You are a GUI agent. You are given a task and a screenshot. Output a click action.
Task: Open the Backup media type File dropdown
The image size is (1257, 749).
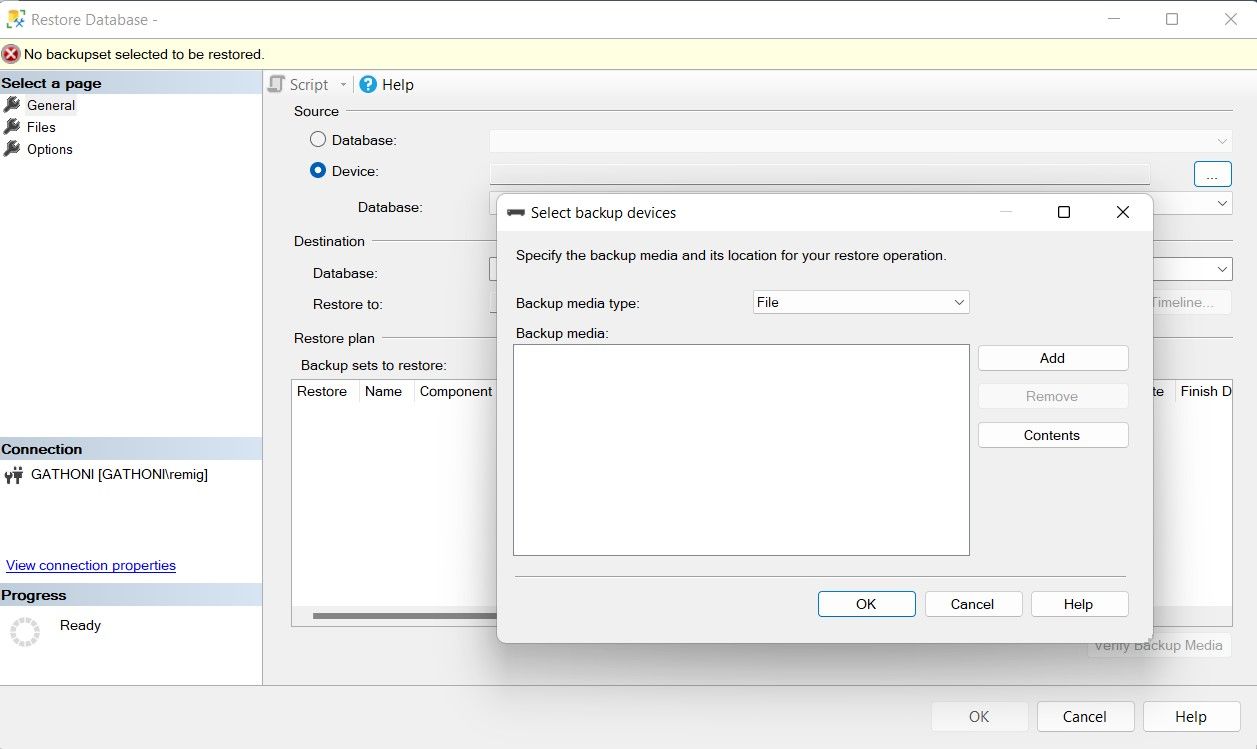861,302
